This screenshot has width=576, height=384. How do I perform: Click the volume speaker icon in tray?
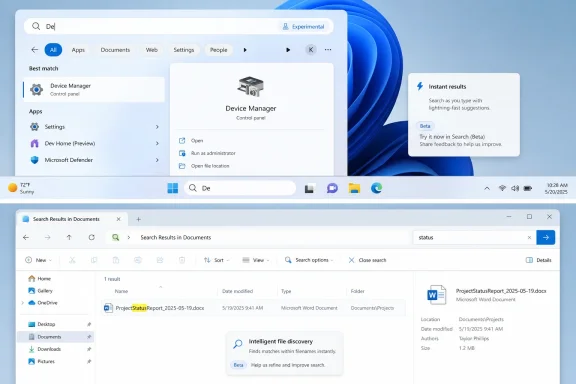tap(515, 189)
